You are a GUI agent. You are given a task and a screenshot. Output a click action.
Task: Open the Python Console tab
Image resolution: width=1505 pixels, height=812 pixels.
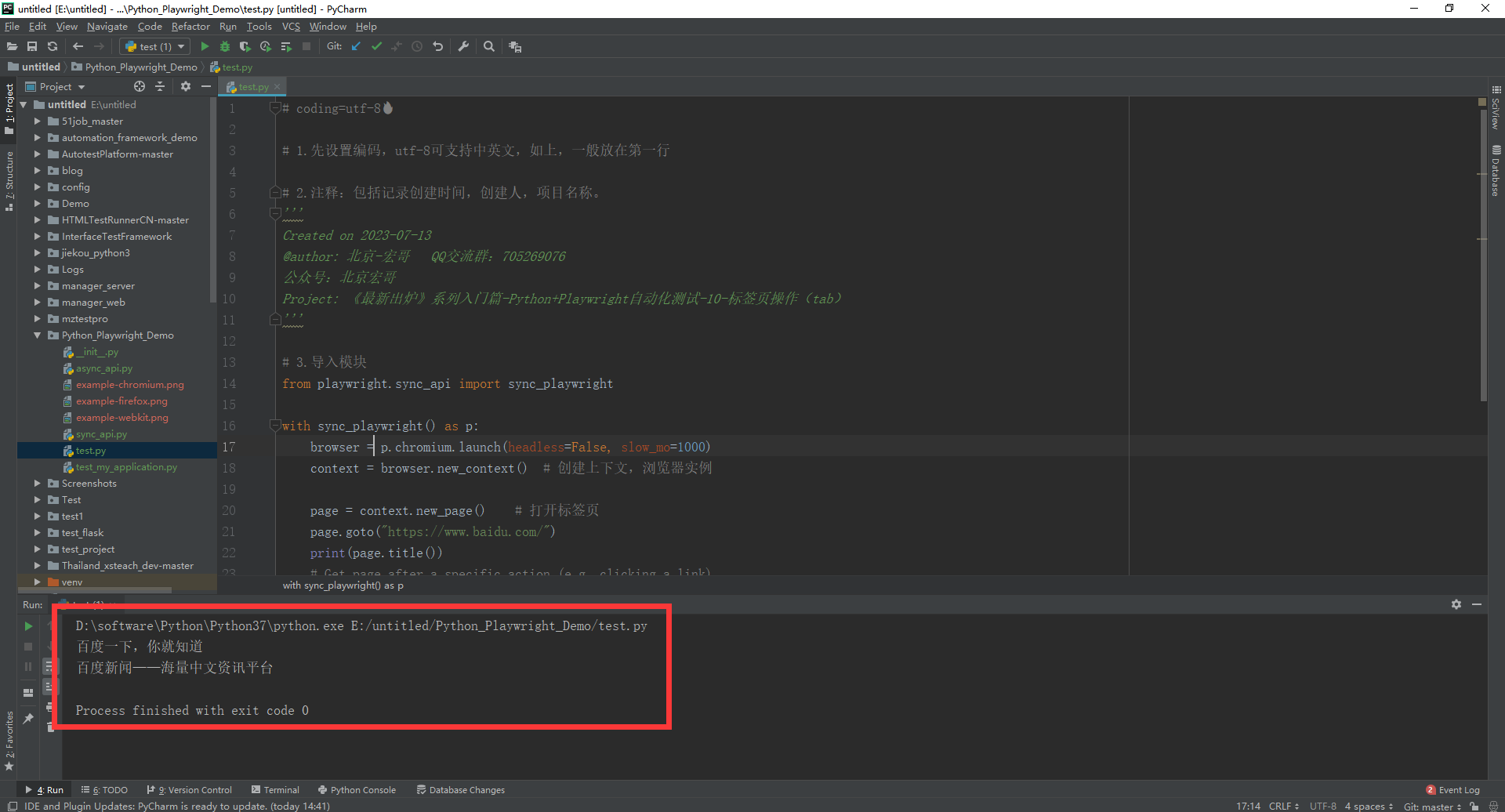[x=357, y=790]
